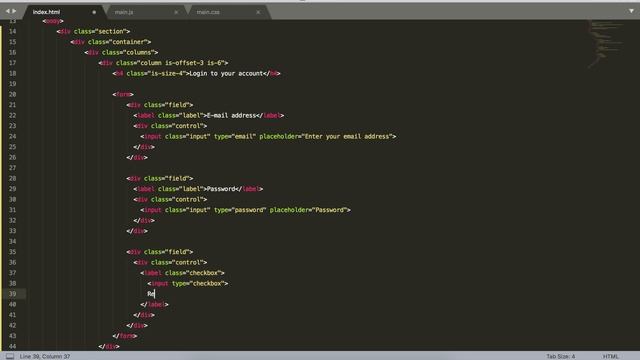Click the minimap code preview
Image resolution: width=640 pixels, height=360 pixels.
pyautogui.click(x=606, y=44)
